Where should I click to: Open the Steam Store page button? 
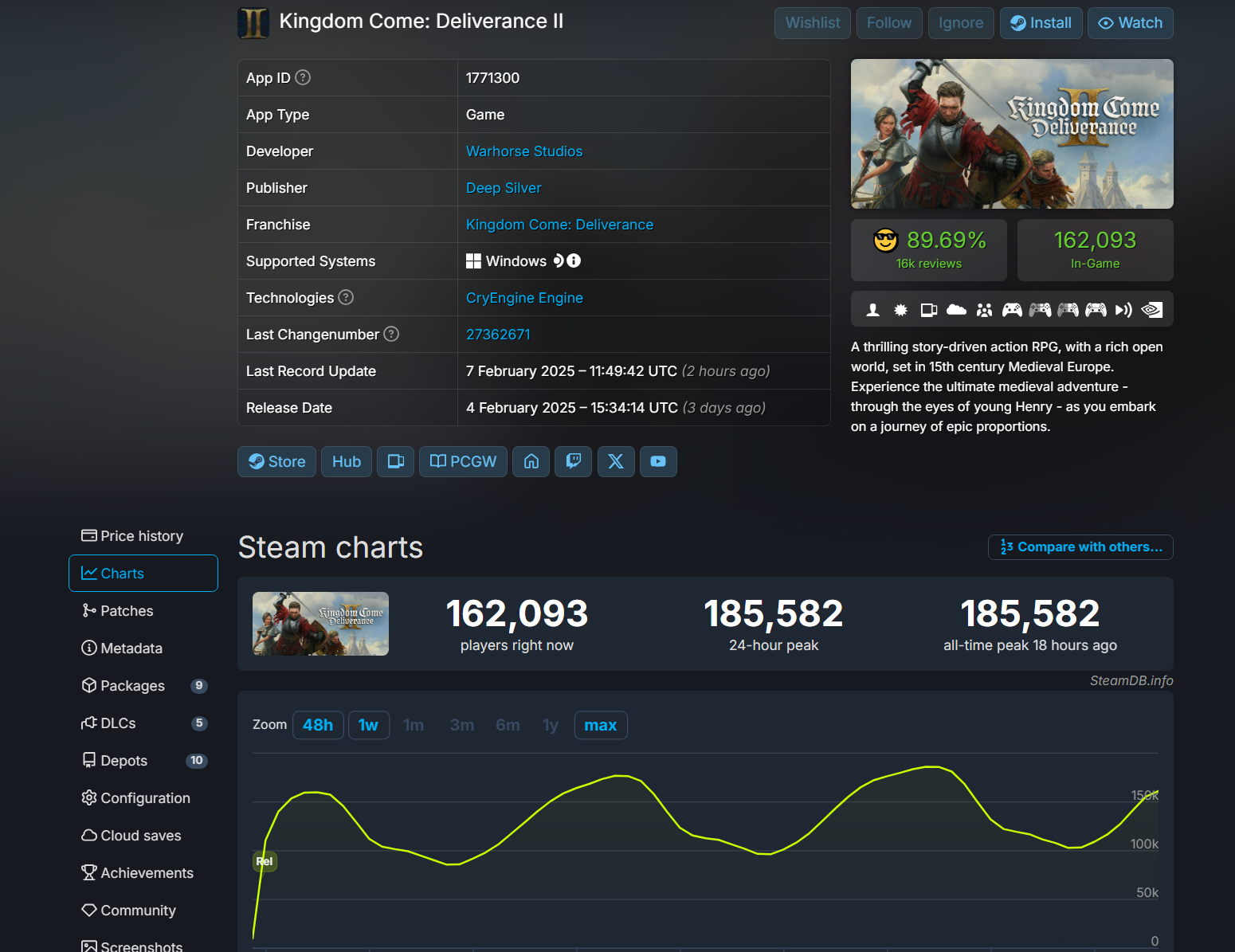[276, 462]
